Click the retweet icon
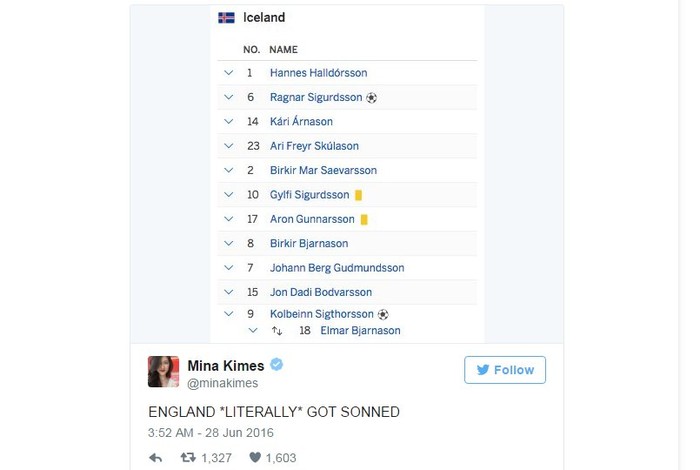The height and width of the screenshot is (470, 700). point(186,457)
